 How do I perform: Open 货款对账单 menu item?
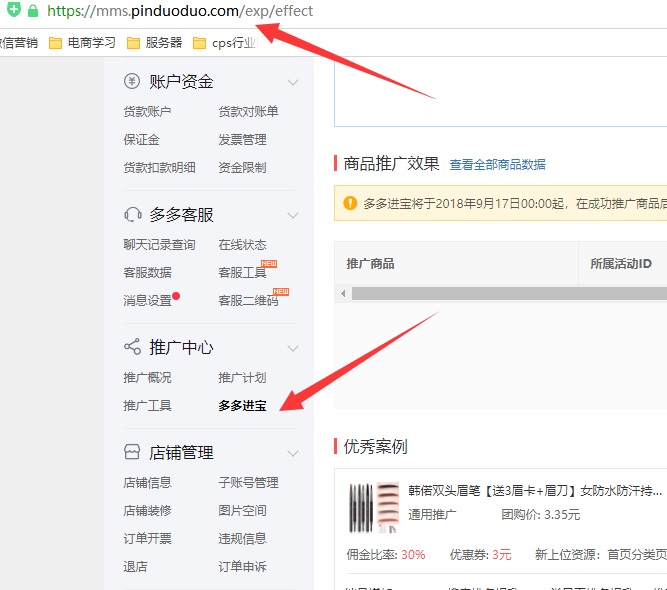248,111
